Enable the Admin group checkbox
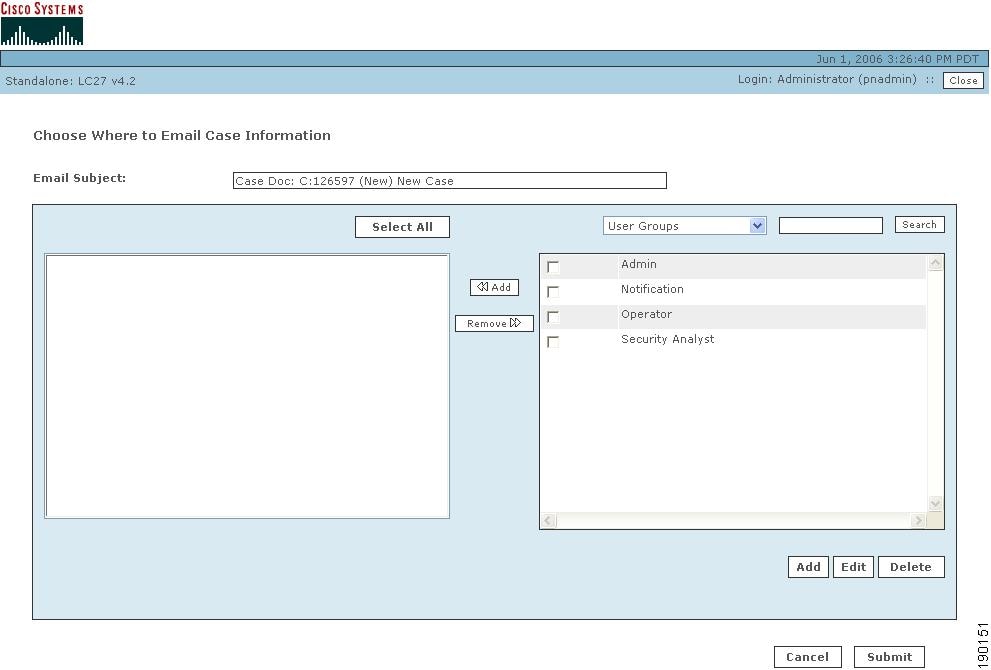Screen dimensions: 991x670 (552, 267)
